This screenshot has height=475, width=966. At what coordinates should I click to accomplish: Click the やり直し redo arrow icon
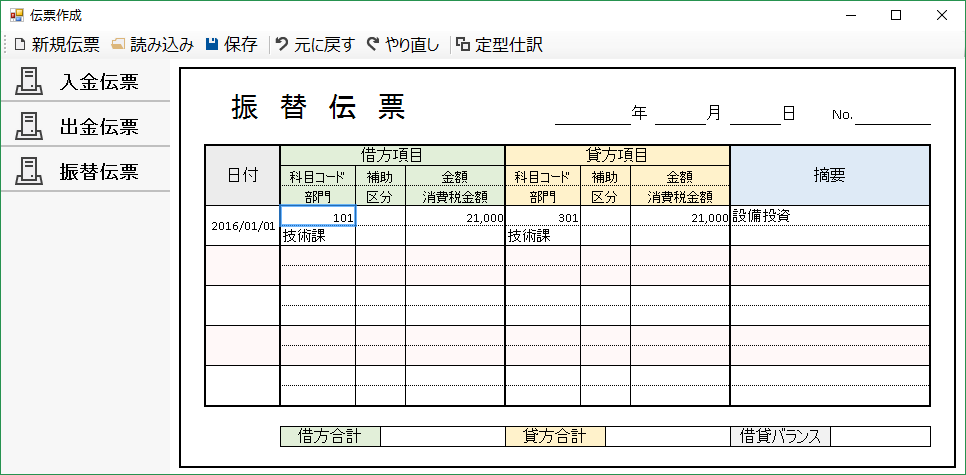click(372, 44)
